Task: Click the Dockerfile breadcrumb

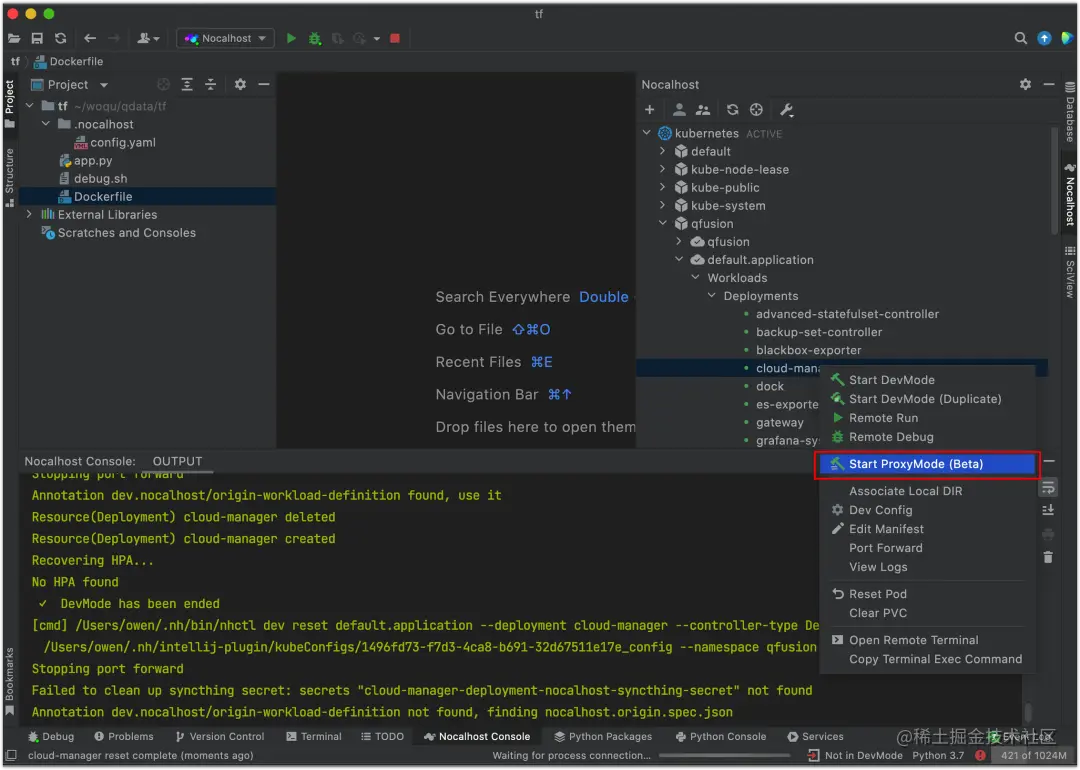Action: (x=69, y=61)
